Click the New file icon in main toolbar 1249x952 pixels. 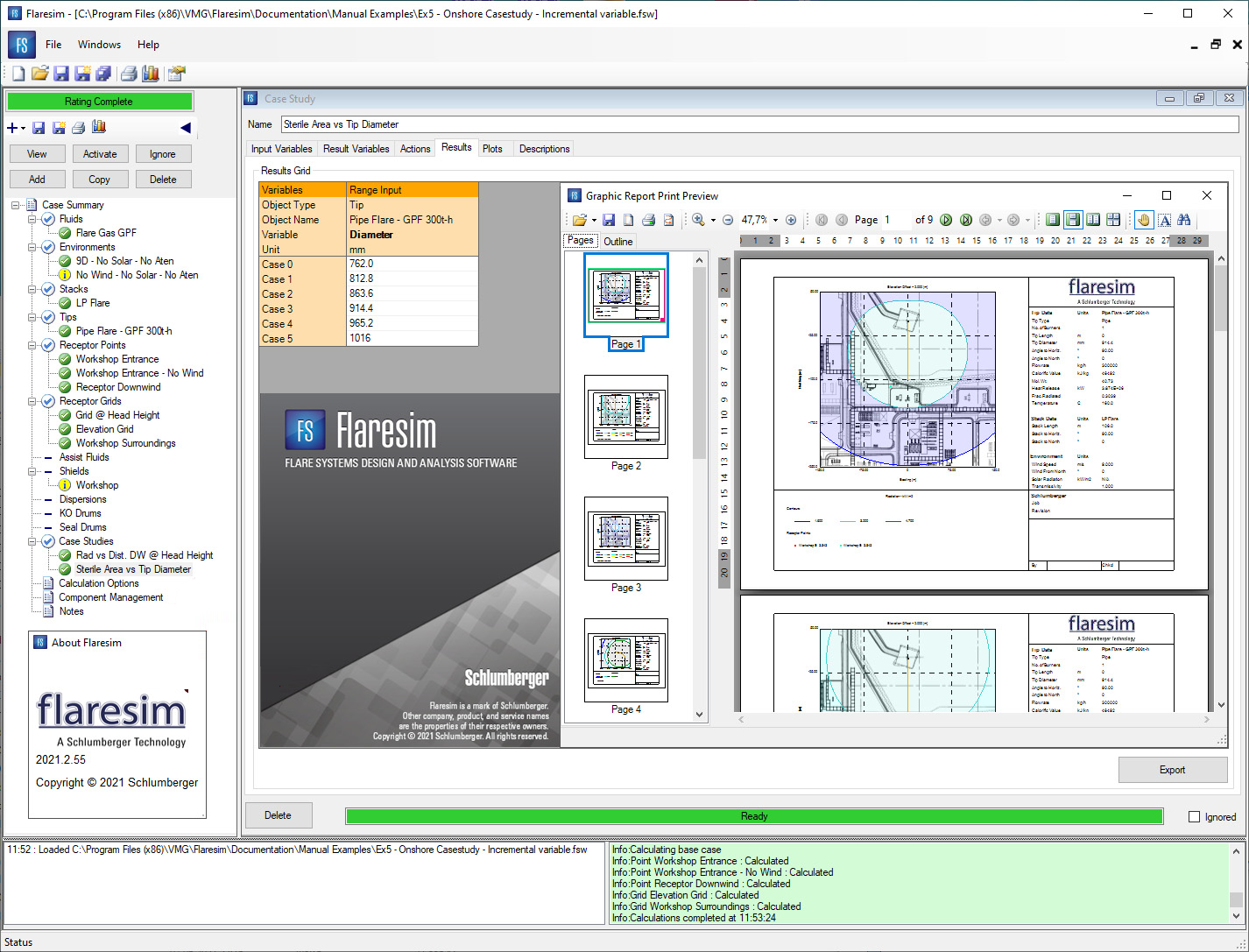pos(18,74)
